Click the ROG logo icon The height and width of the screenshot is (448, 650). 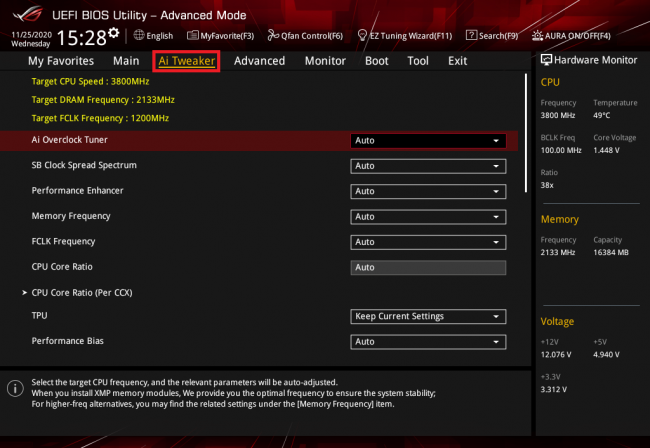[x=27, y=14]
